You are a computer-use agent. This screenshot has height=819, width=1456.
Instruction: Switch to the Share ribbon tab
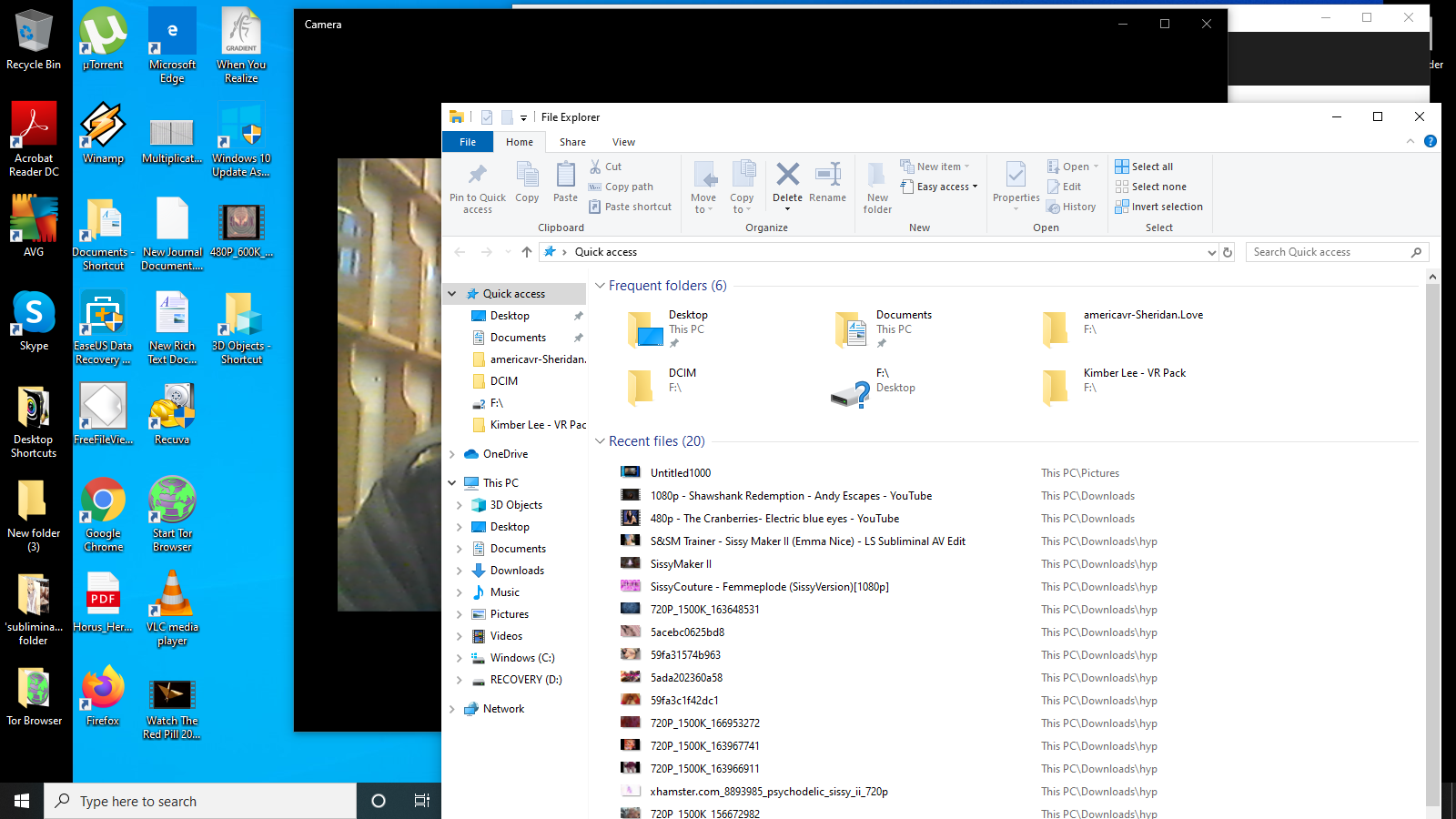pos(572,142)
